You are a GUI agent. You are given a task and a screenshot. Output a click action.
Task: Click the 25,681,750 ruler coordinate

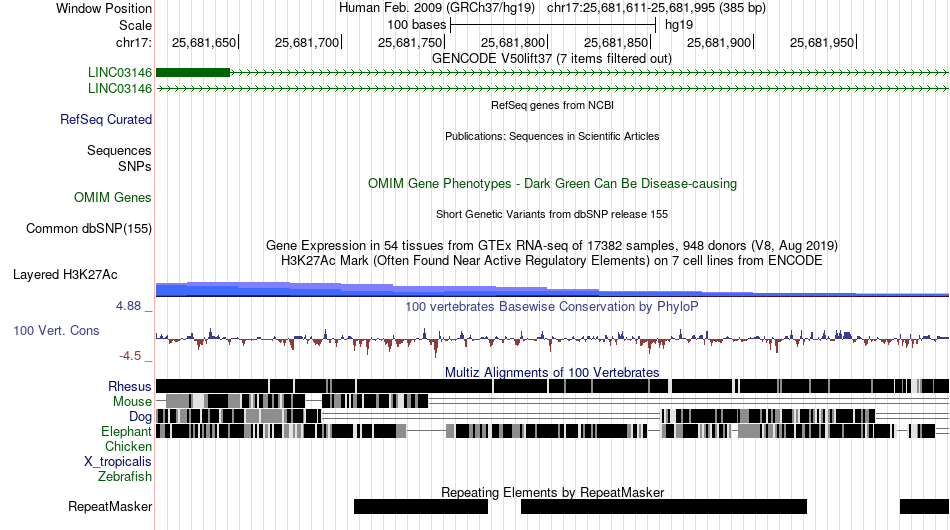(x=410, y=42)
